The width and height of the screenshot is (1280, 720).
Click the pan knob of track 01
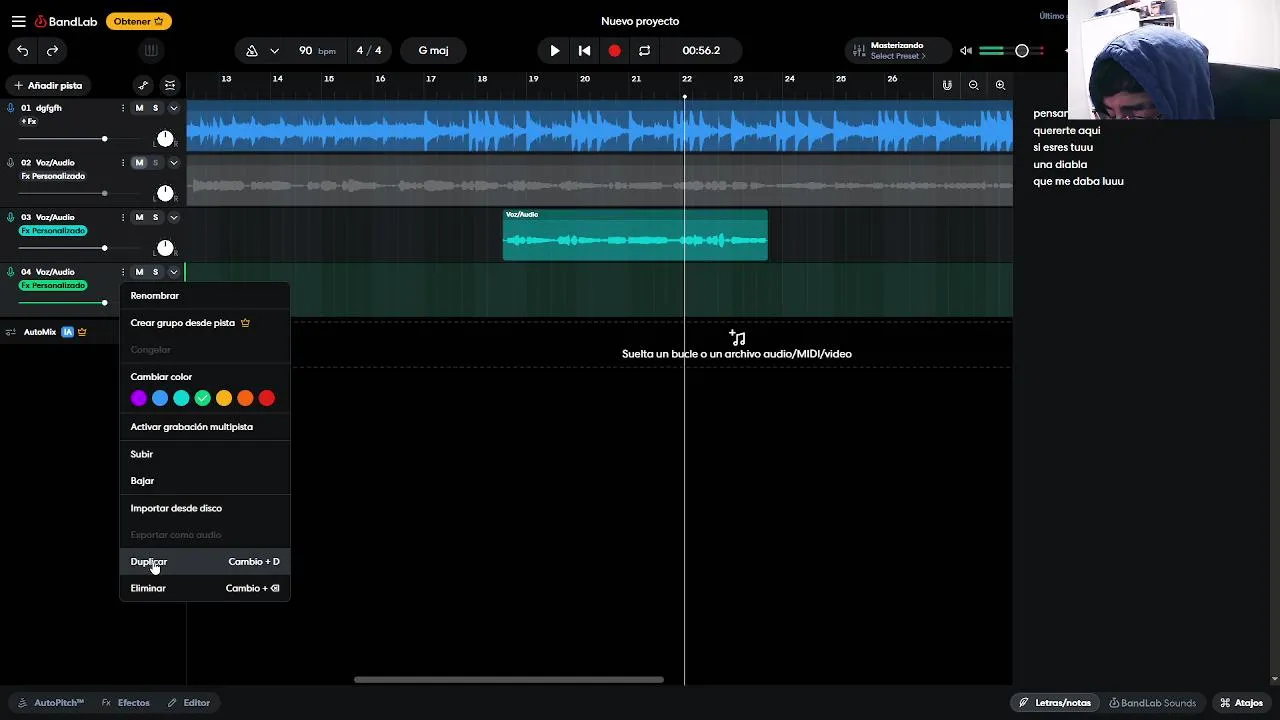165,138
